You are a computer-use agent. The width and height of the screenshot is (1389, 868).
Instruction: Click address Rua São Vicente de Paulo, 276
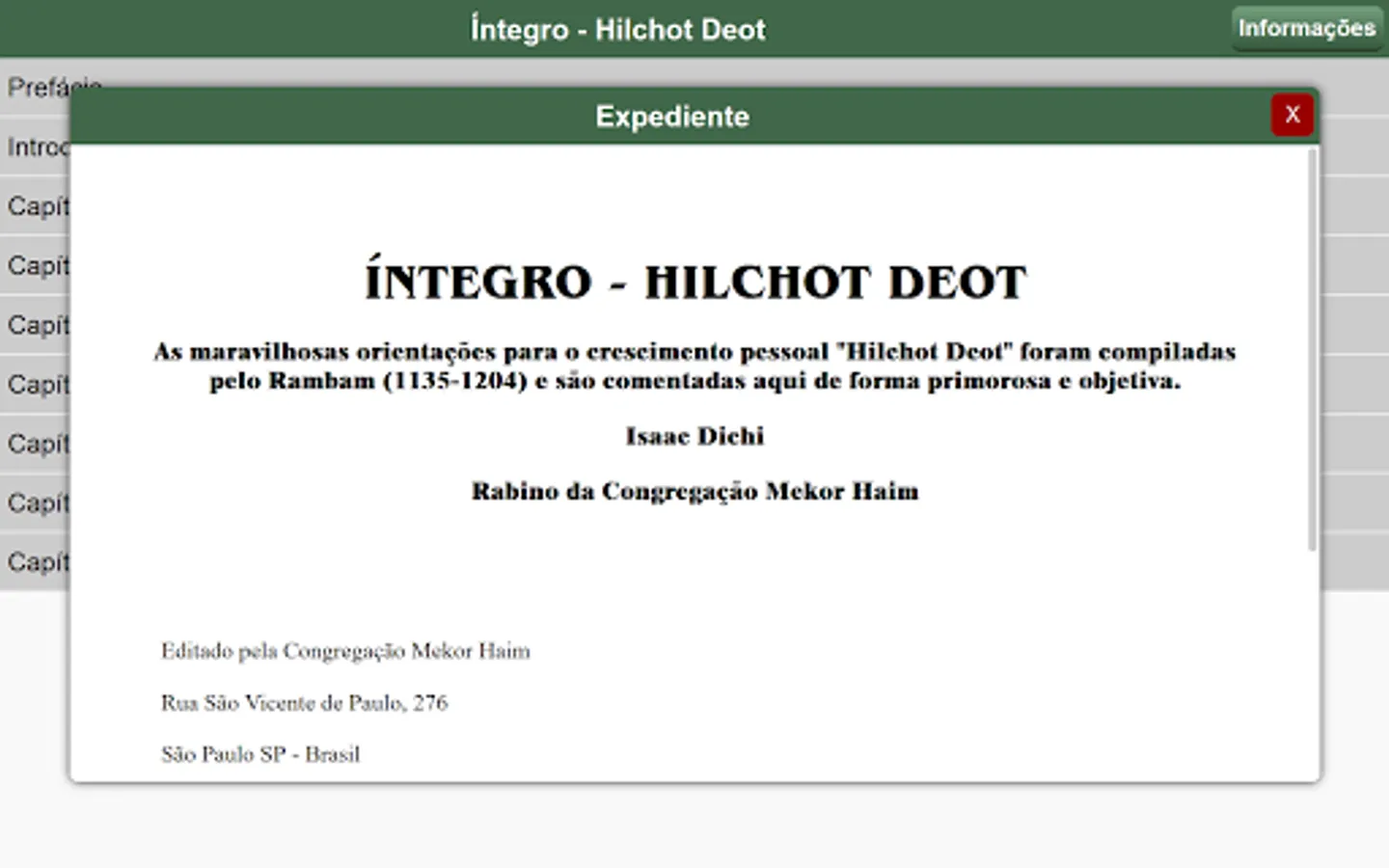point(304,703)
